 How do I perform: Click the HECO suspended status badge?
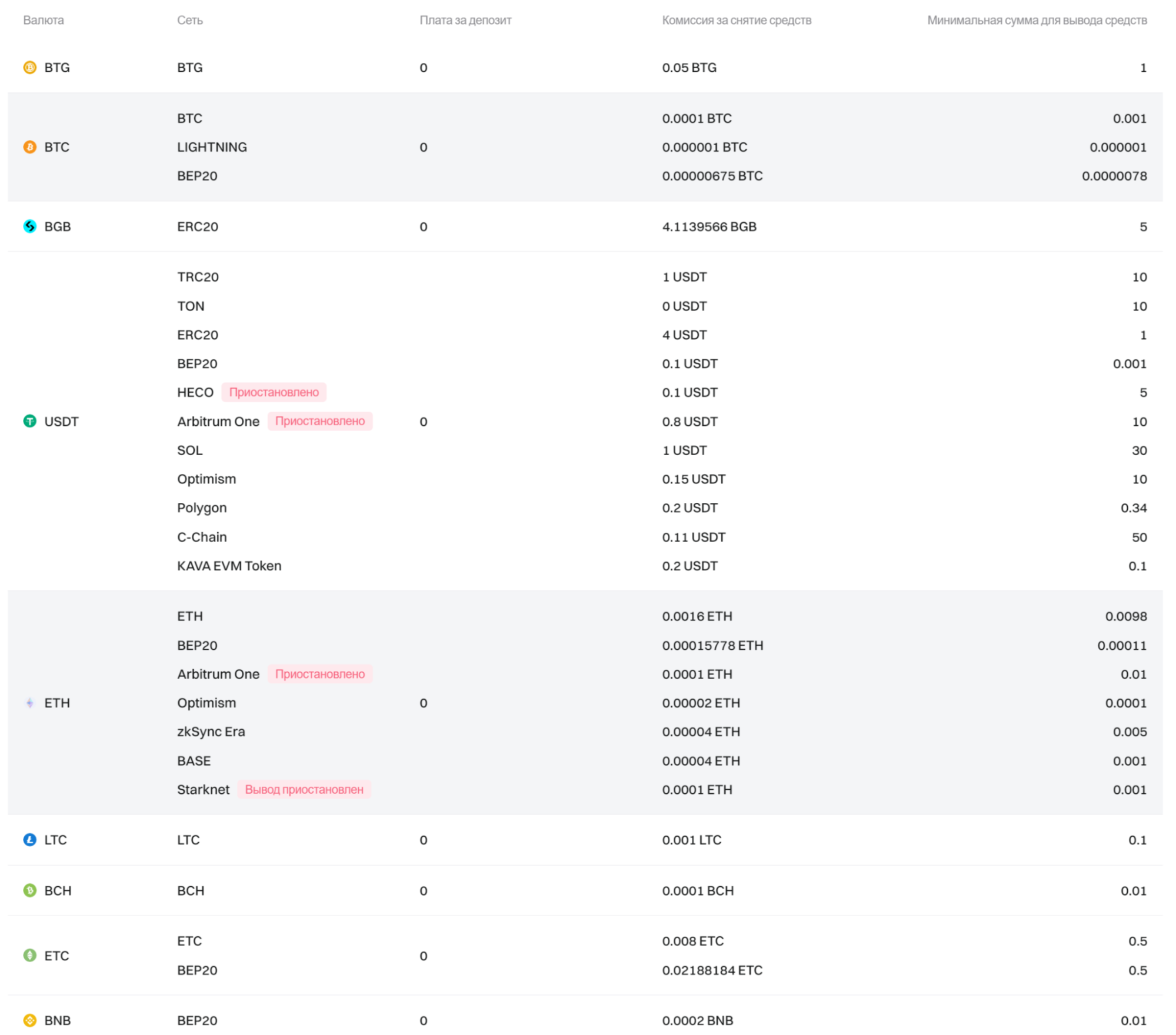274,392
